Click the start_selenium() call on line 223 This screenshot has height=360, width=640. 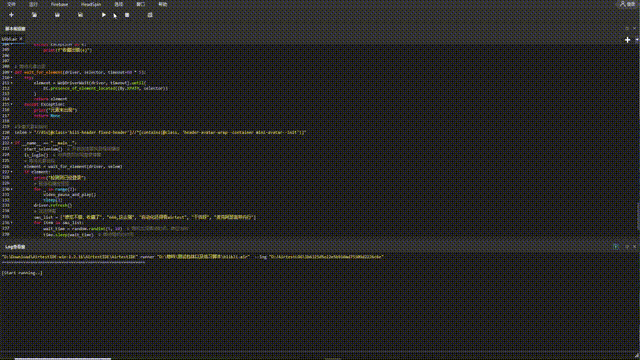tap(43, 149)
